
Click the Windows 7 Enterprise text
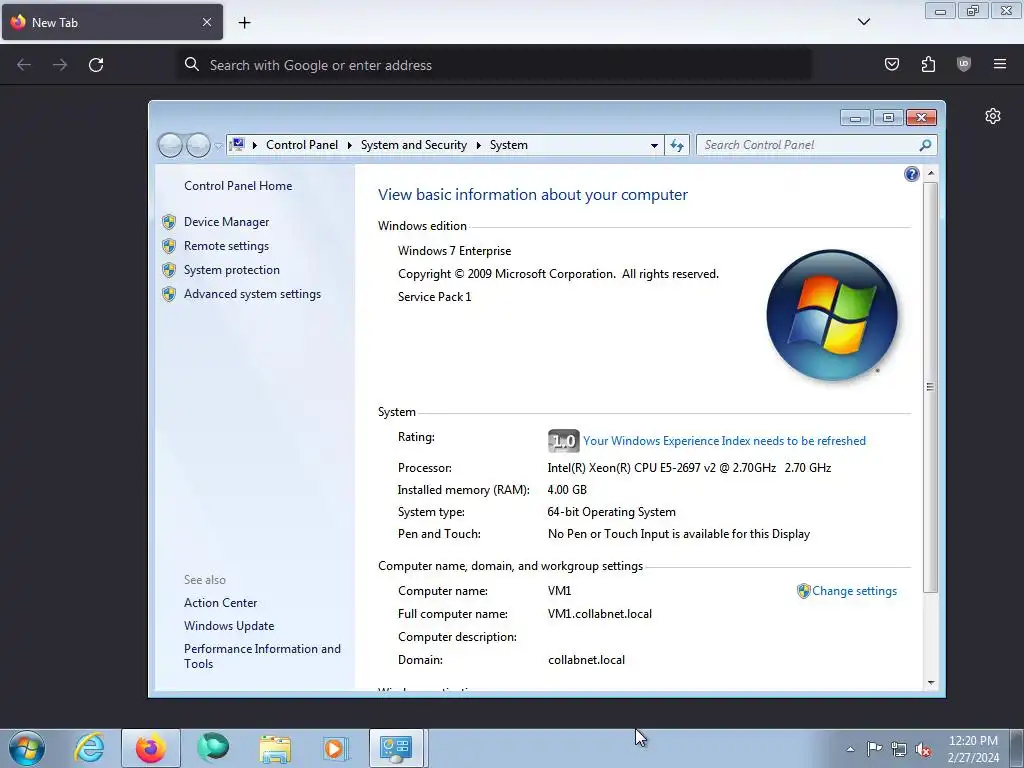(455, 251)
